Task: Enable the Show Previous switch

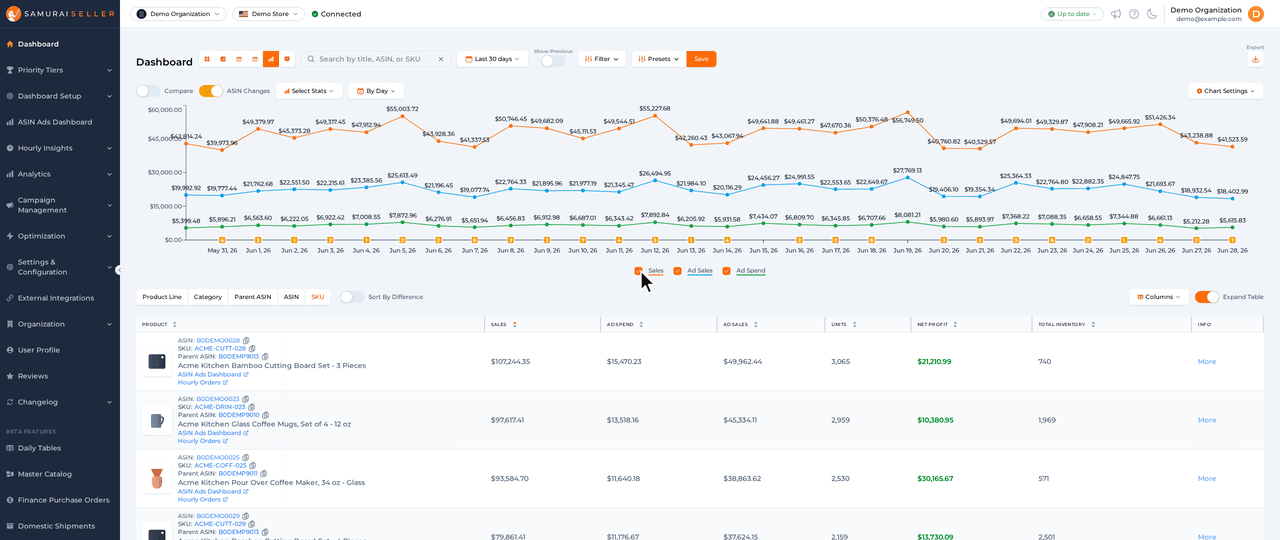Action: (x=553, y=61)
